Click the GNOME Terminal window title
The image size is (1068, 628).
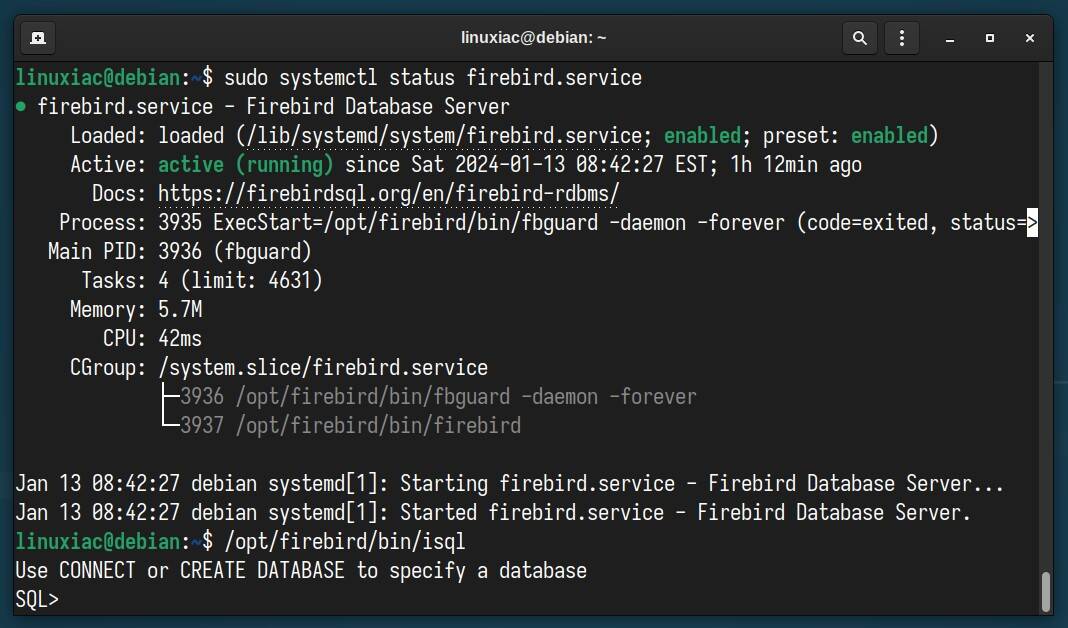point(534,37)
